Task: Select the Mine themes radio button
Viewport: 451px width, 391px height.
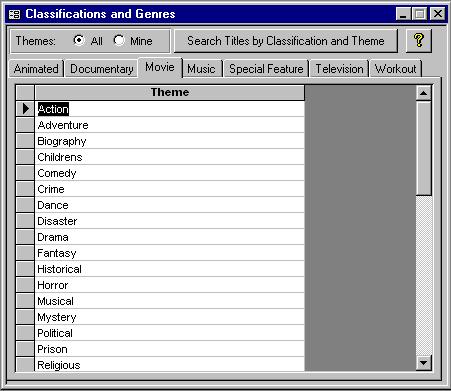Action: [119, 40]
